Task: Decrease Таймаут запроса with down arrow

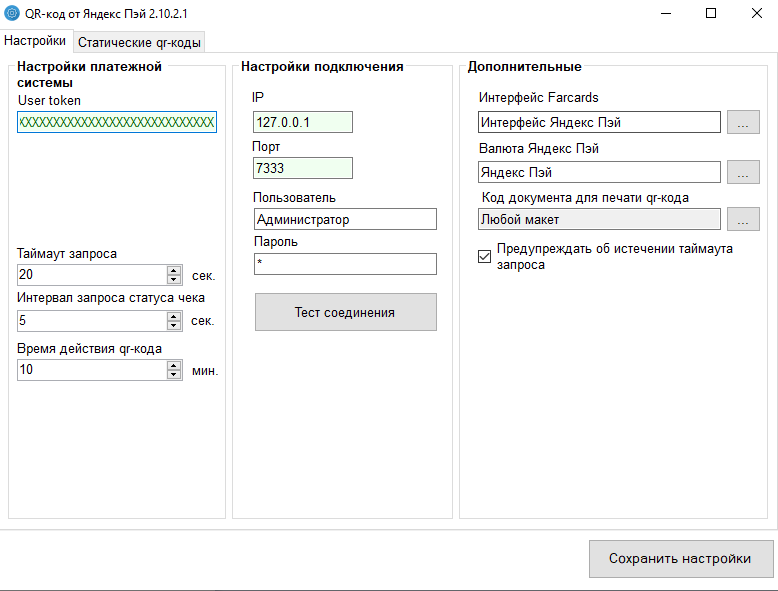Action: click(174, 280)
